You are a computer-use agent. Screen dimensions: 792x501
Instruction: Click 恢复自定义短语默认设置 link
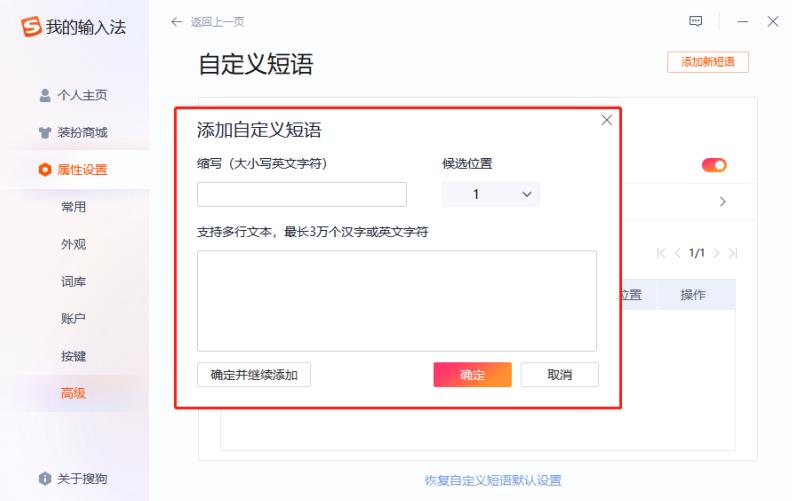point(493,480)
